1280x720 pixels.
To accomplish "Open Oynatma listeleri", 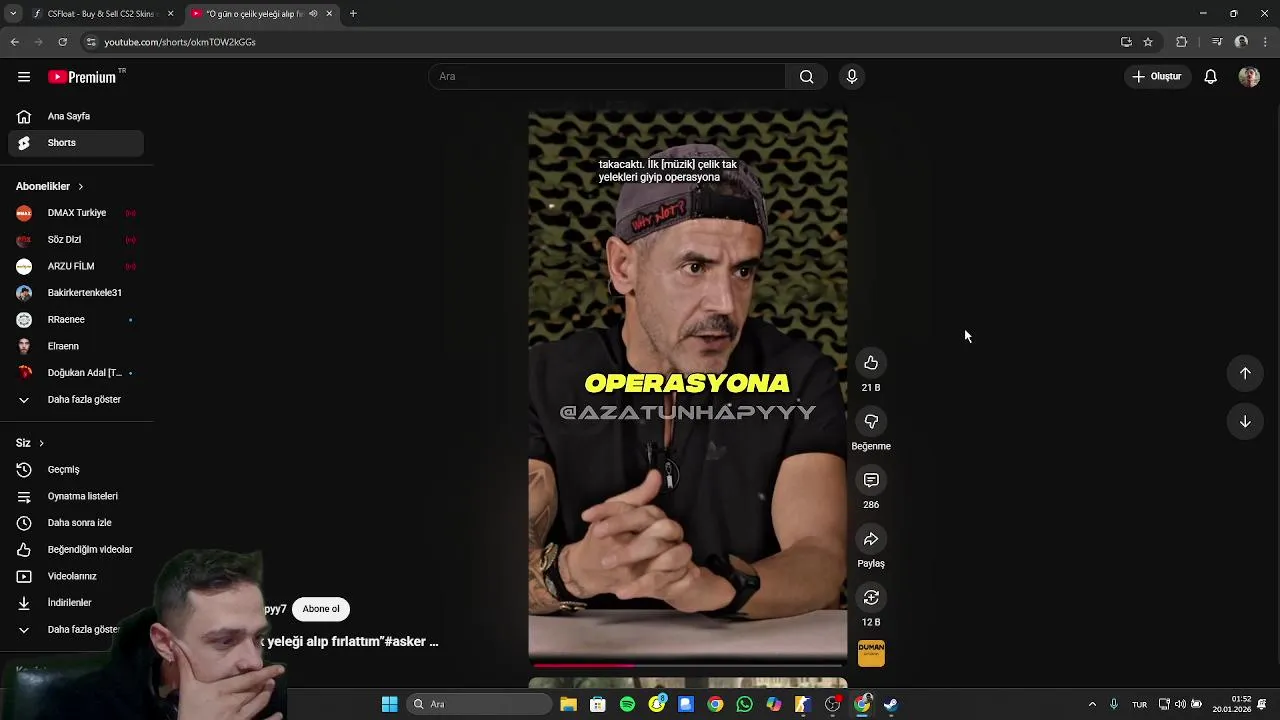I will click(x=76, y=496).
